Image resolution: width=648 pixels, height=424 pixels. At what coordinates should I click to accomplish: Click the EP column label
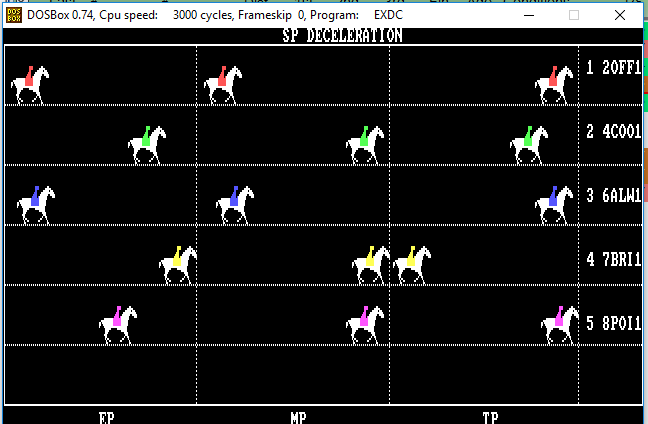point(107,418)
